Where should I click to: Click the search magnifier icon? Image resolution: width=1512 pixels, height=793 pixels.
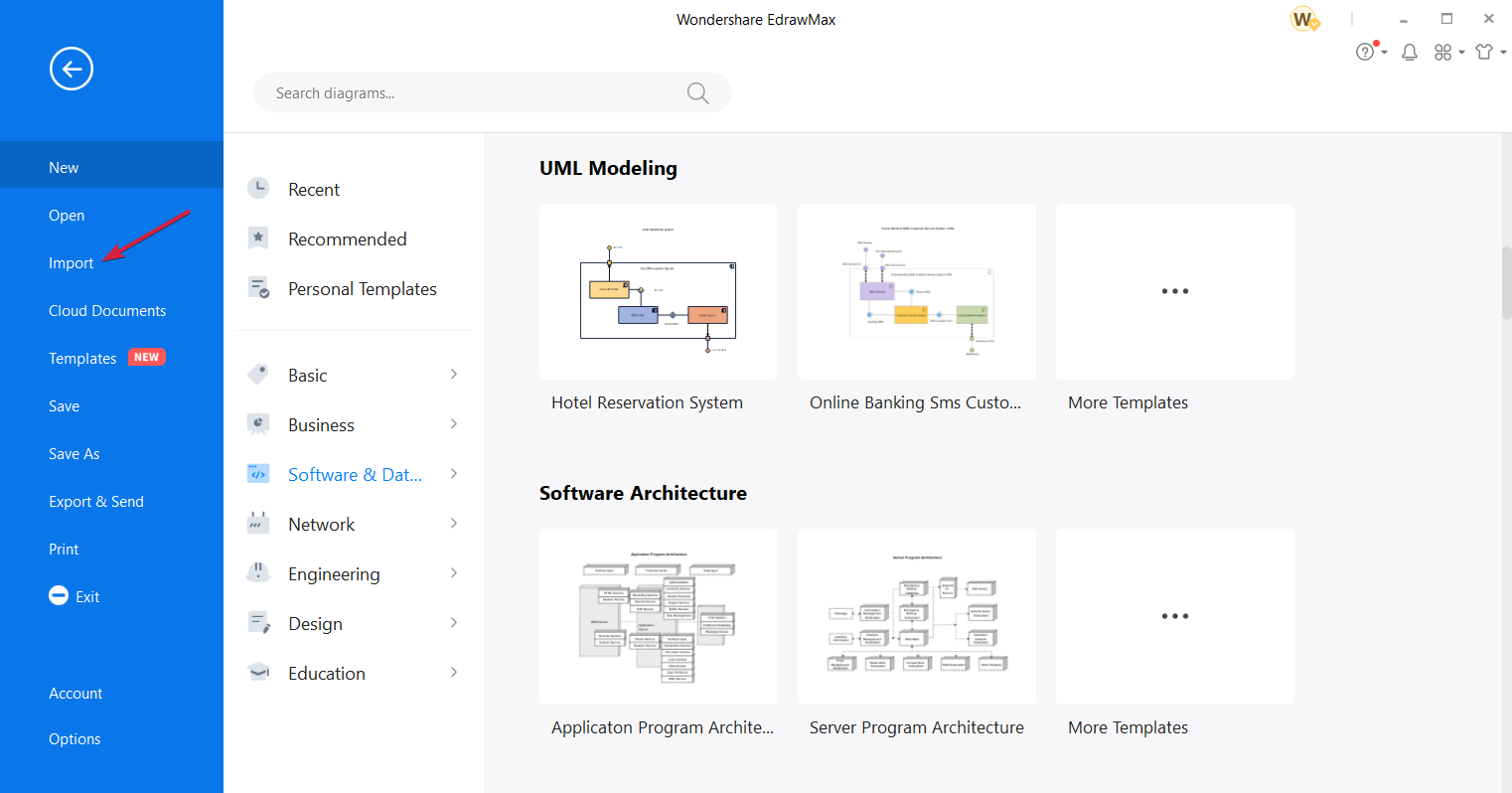(x=697, y=93)
